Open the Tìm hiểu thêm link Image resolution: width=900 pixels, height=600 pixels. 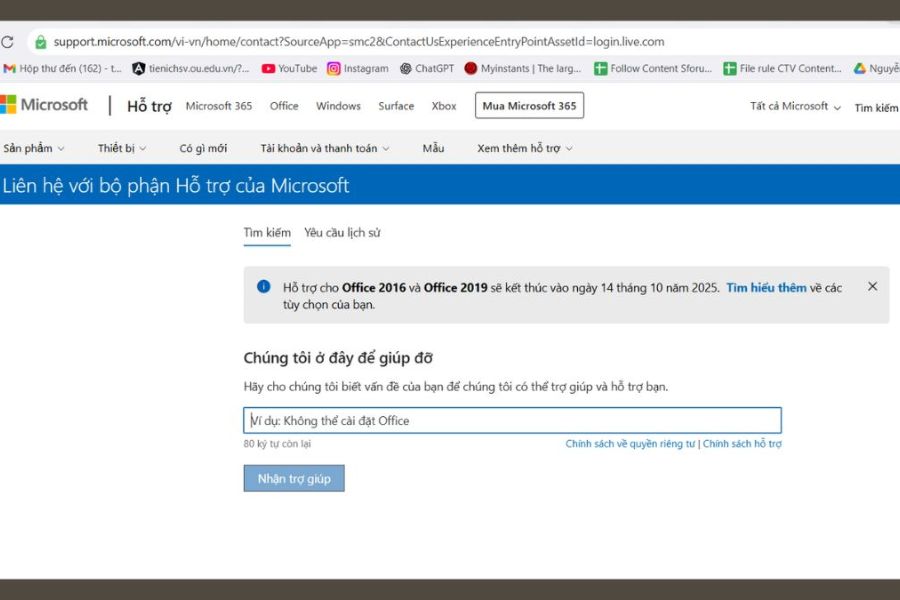coord(766,288)
